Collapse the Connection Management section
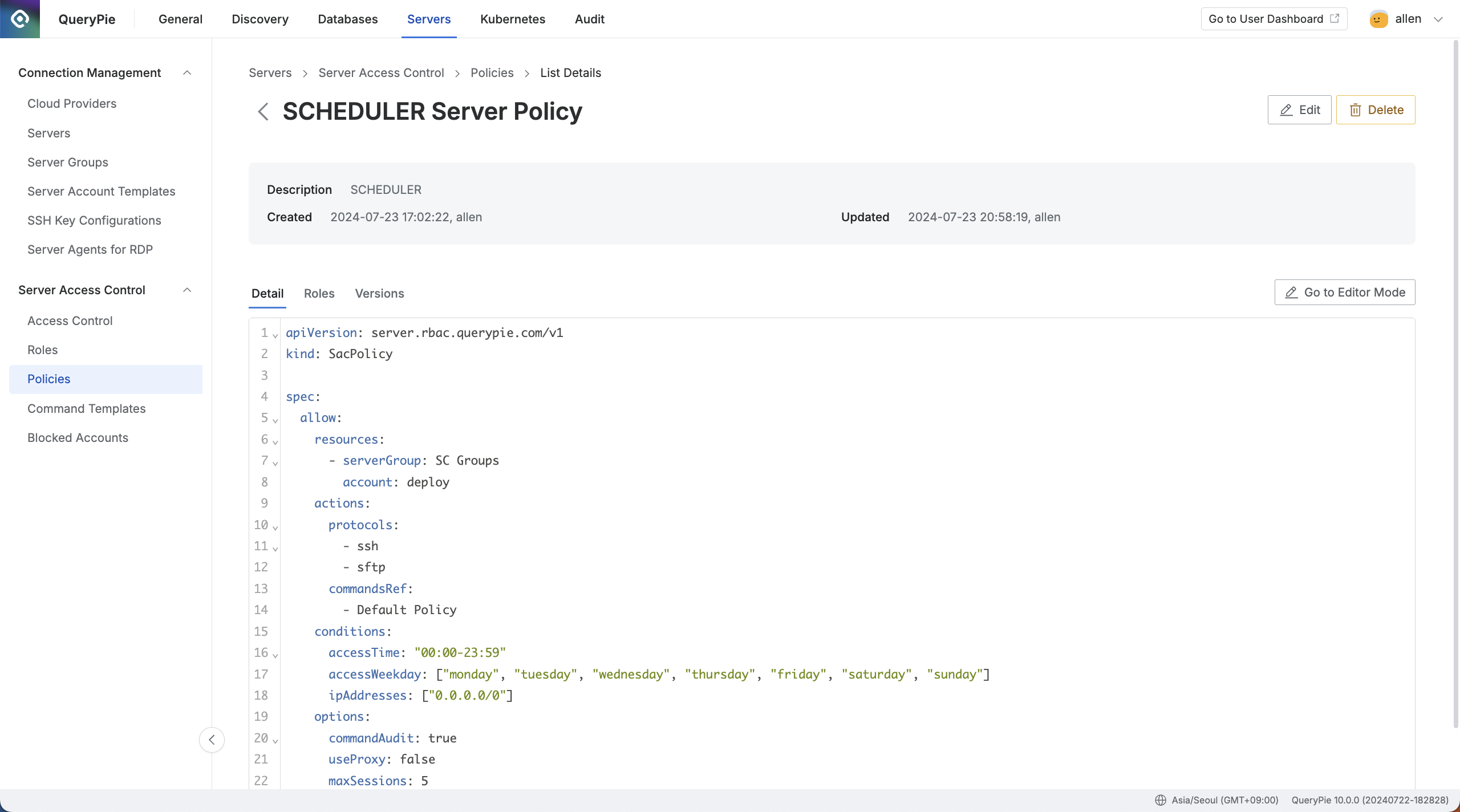 coord(186,73)
